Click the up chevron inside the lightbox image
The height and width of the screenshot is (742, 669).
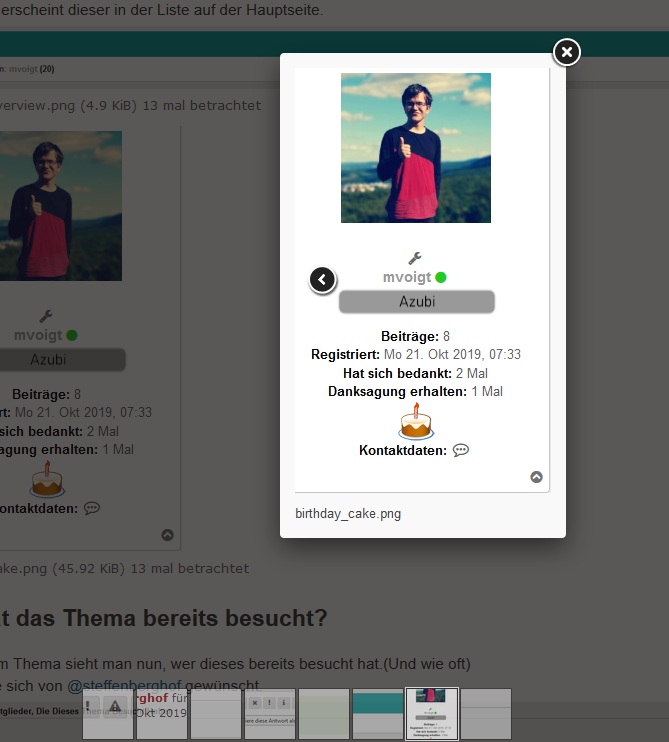[x=537, y=477]
